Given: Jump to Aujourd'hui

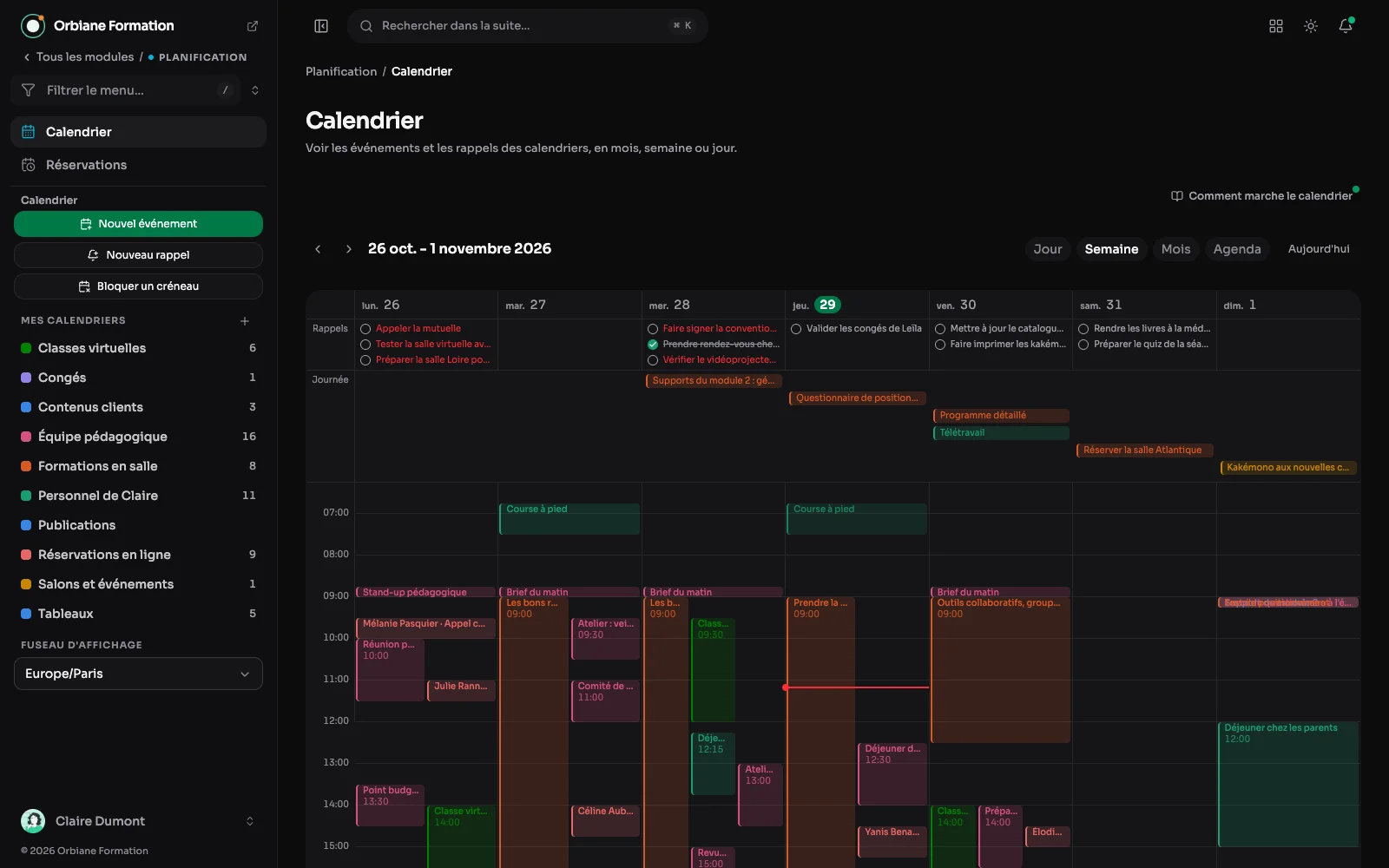Looking at the screenshot, I should [x=1319, y=249].
